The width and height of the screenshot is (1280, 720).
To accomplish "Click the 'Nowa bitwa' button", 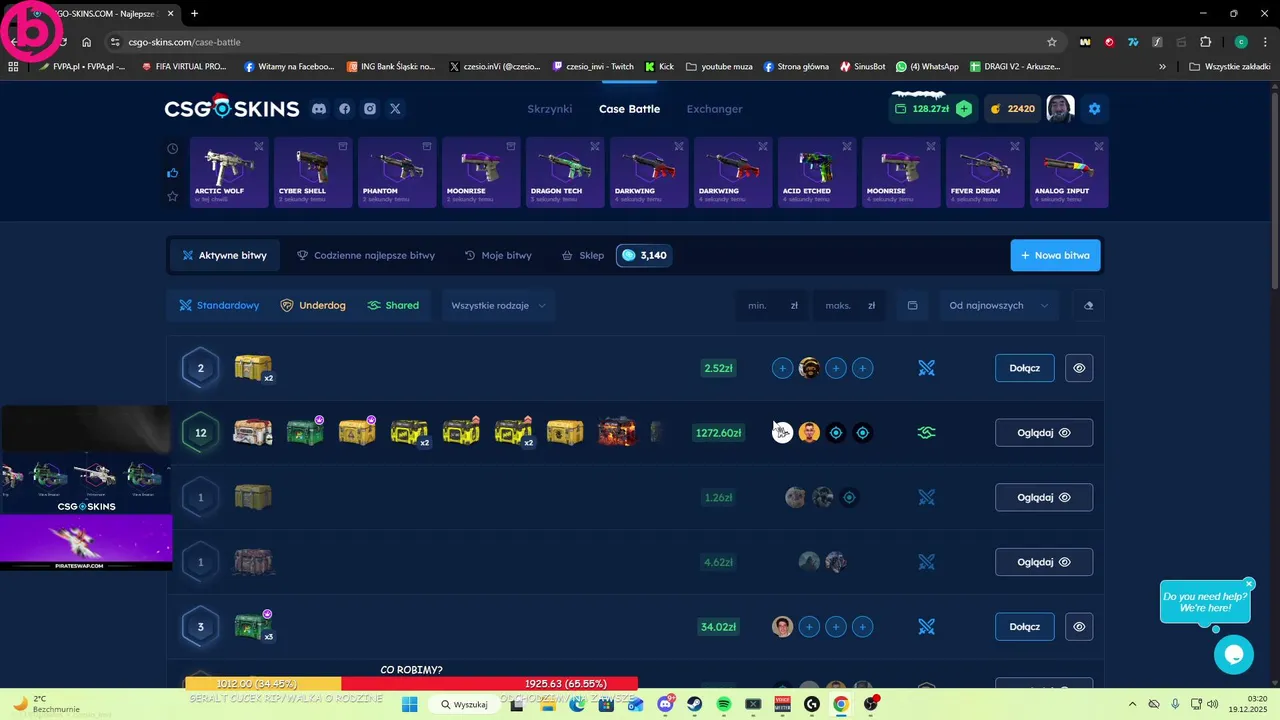I will pyautogui.click(x=1055, y=255).
